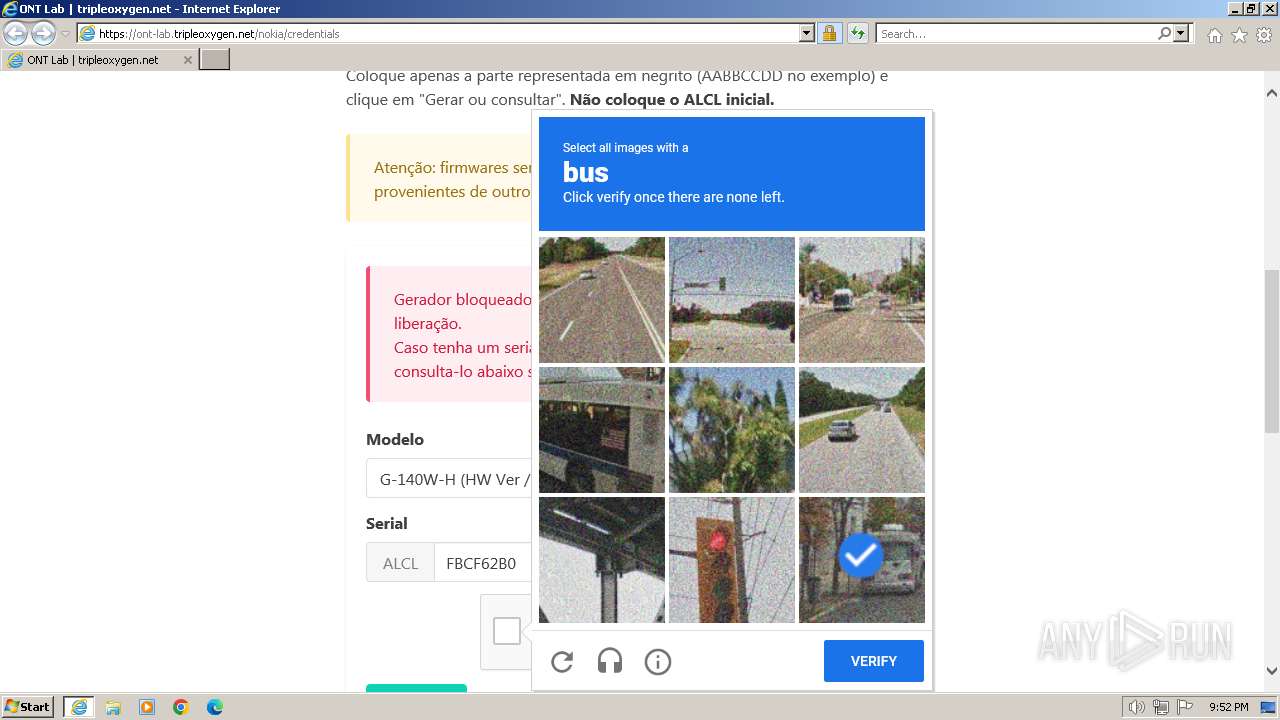Click the 'bus' challenge heading
The image size is (1280, 720).
[x=586, y=172]
